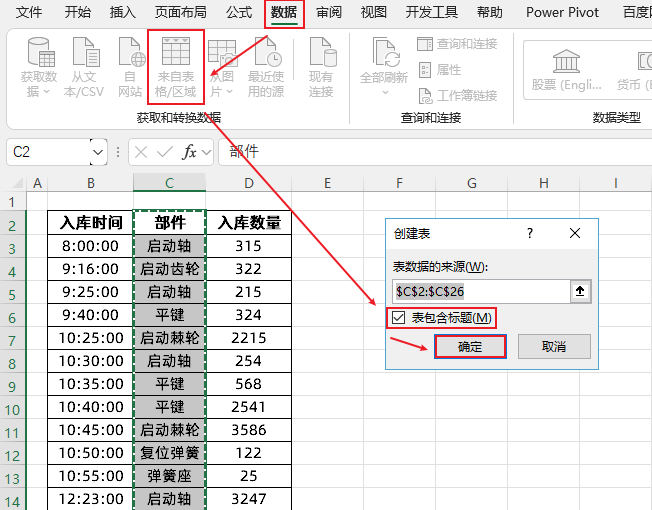Screen dimensions: 652x510
Task: Select column H header
Action: click(x=543, y=183)
